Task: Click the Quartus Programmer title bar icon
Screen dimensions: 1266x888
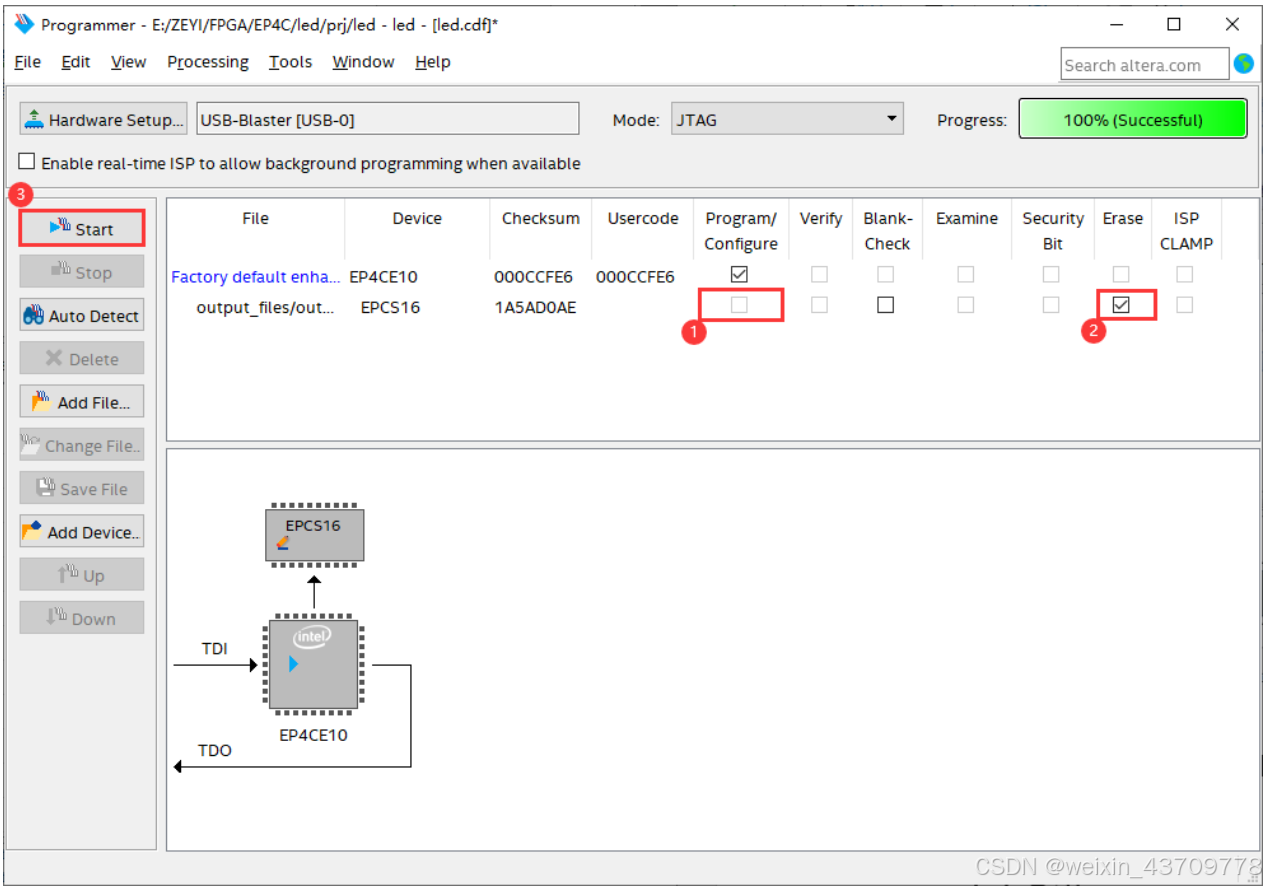Action: coord(24,24)
